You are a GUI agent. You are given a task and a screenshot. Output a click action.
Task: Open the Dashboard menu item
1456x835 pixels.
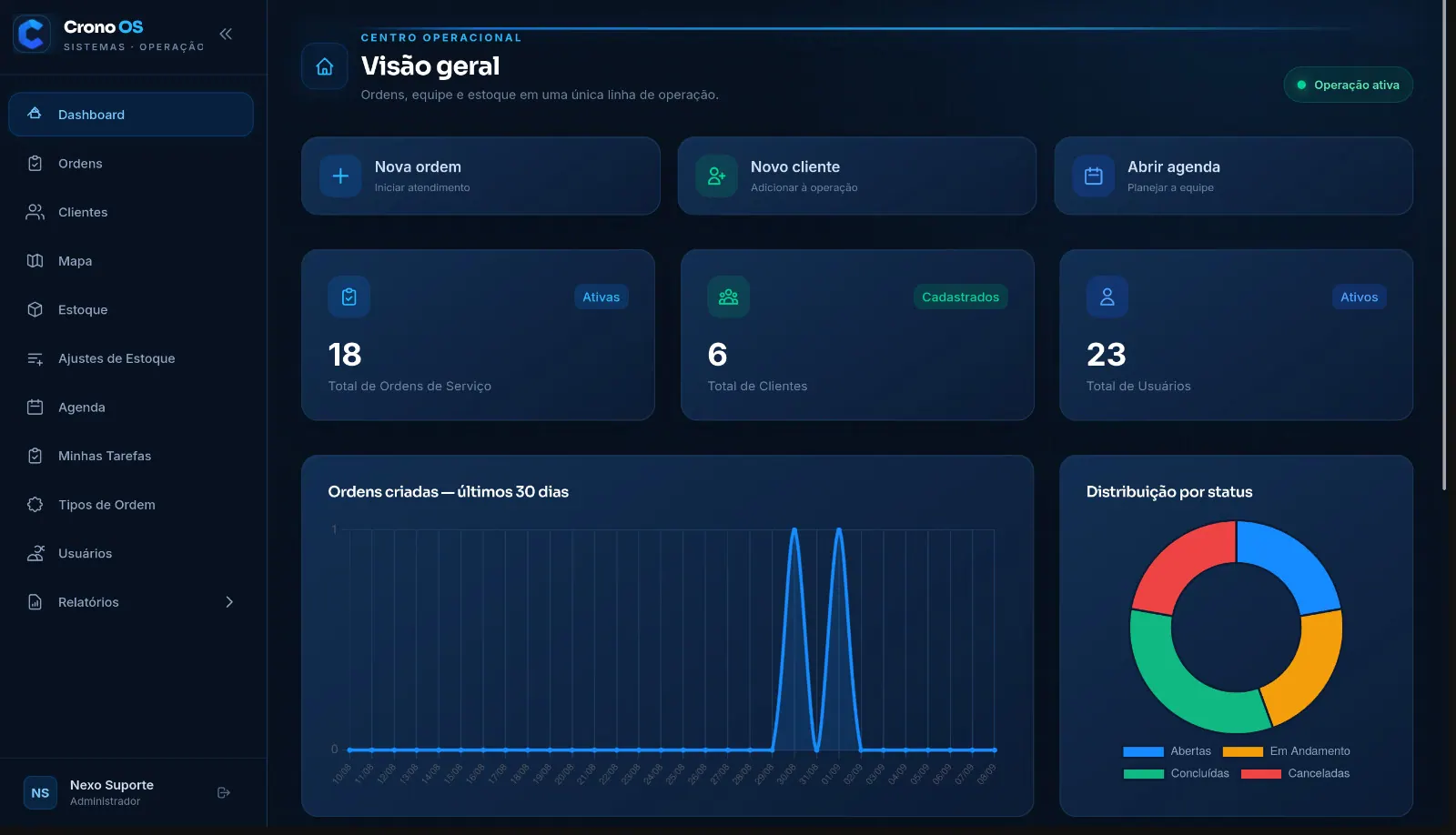click(131, 115)
